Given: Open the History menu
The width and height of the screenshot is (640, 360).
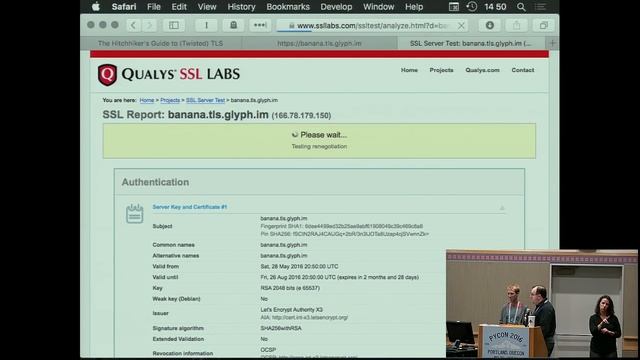Looking at the screenshot, I should tap(241, 7).
